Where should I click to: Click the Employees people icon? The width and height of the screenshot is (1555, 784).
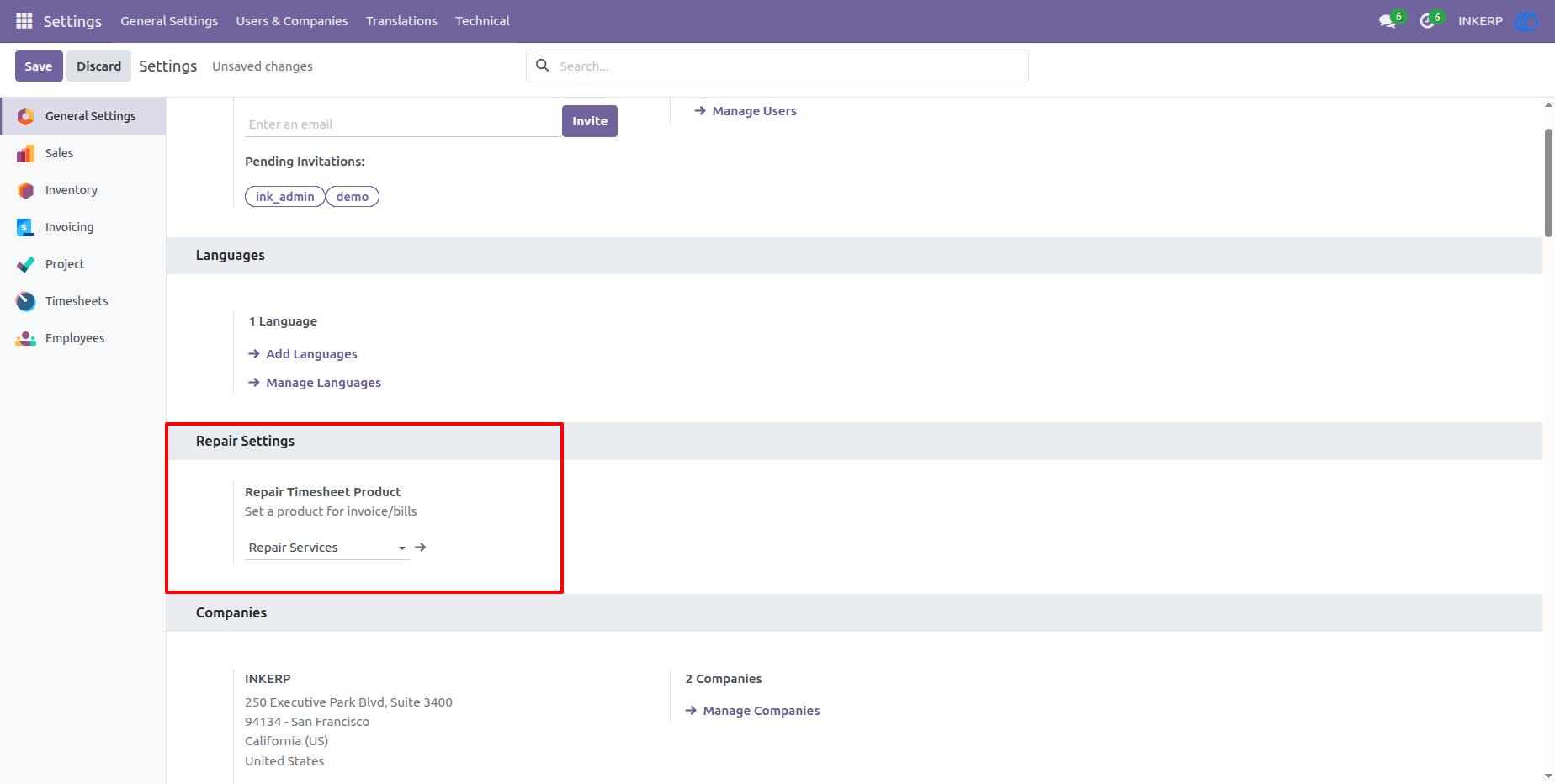tap(26, 338)
